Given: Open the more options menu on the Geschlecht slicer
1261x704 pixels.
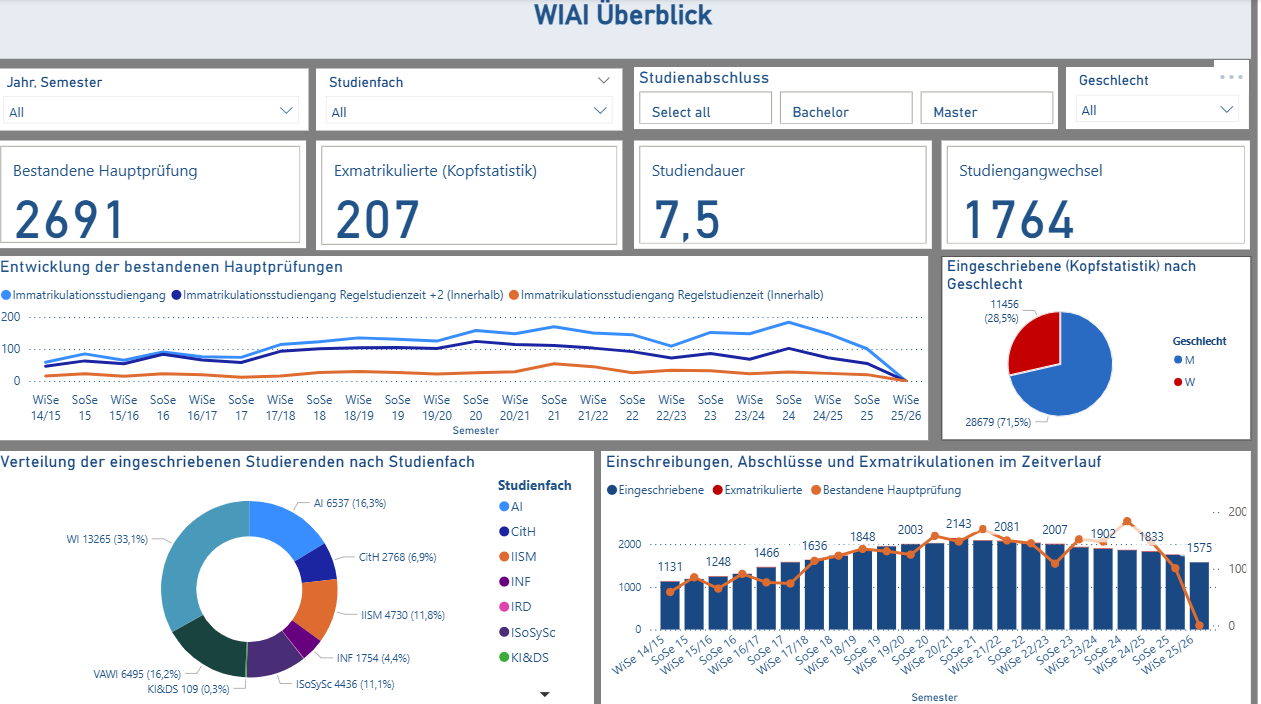Looking at the screenshot, I should pos(1231,75).
